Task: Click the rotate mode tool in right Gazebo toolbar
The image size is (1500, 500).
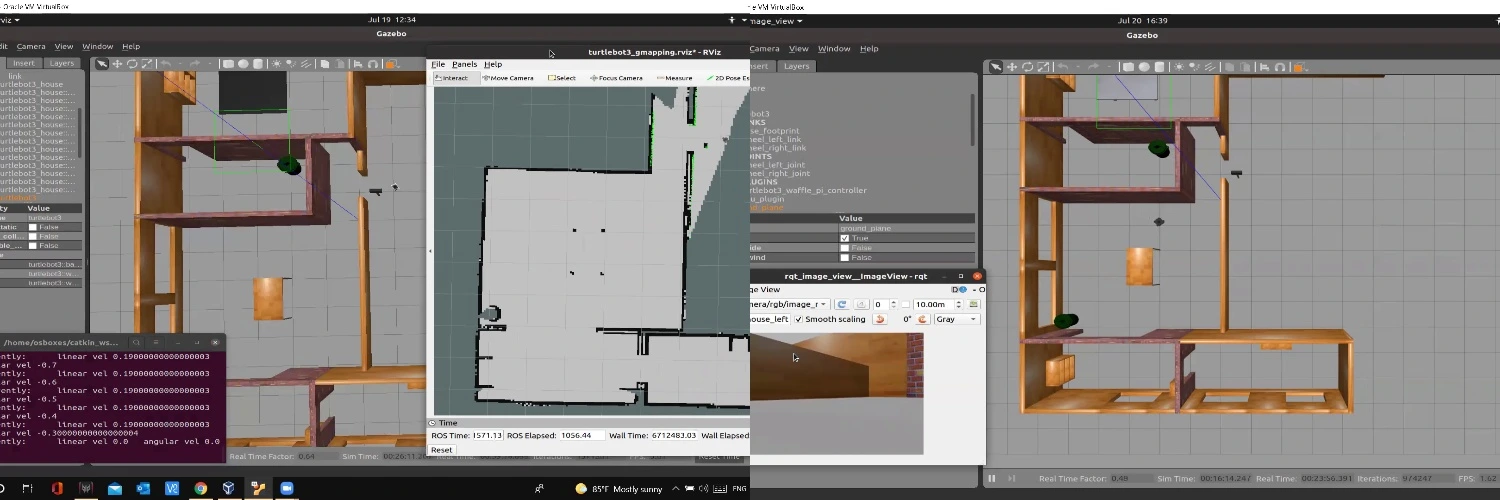Action: pyautogui.click(x=1027, y=67)
